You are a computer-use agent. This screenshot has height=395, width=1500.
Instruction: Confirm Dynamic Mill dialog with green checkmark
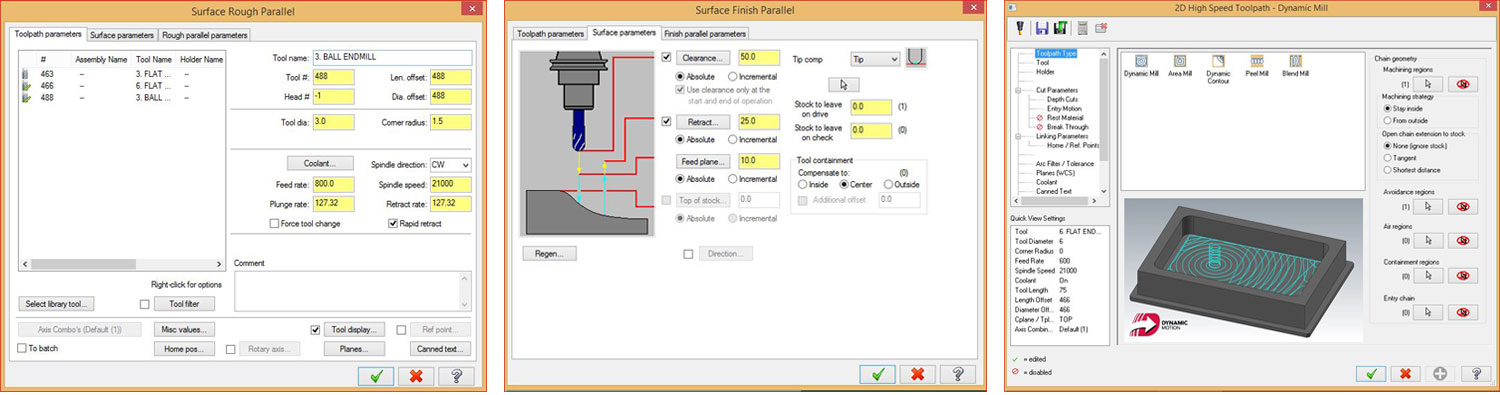(x=1371, y=373)
